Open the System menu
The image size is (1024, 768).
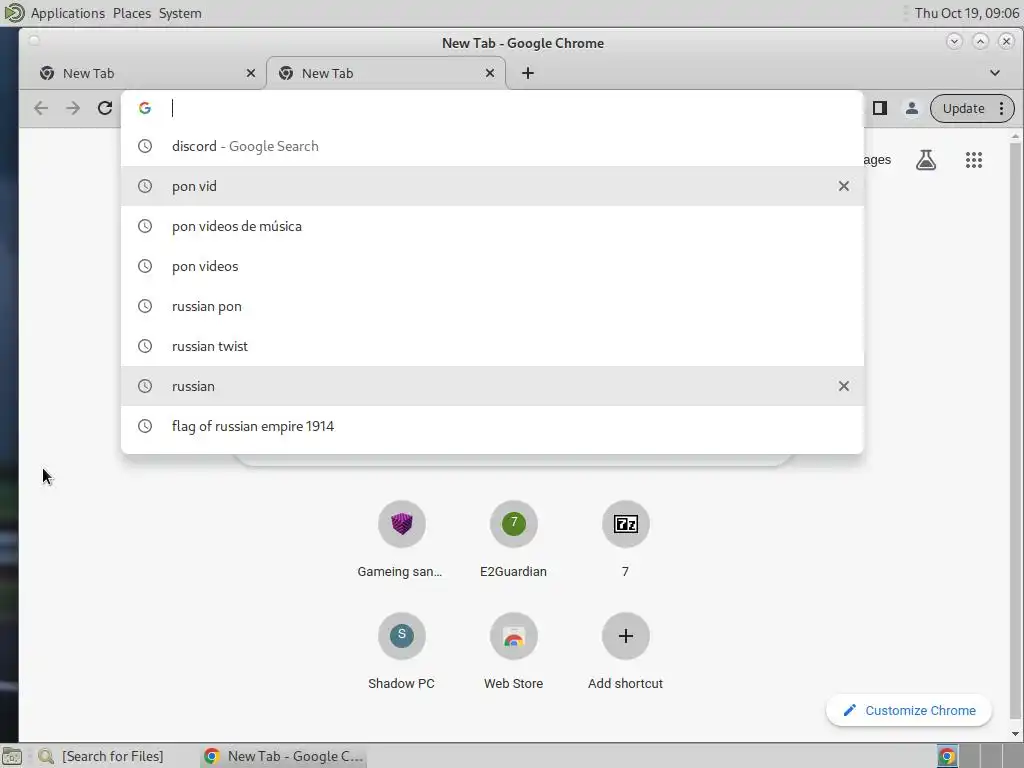(180, 13)
